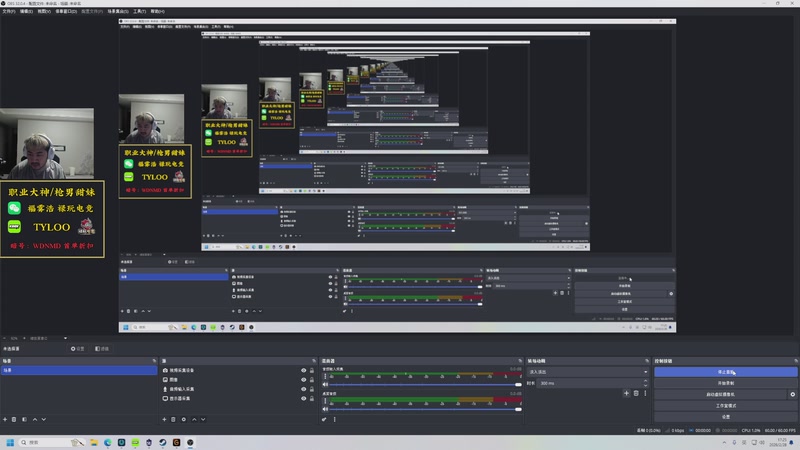Move source down in Sources panel
The width and height of the screenshot is (800, 450).
pos(203,419)
